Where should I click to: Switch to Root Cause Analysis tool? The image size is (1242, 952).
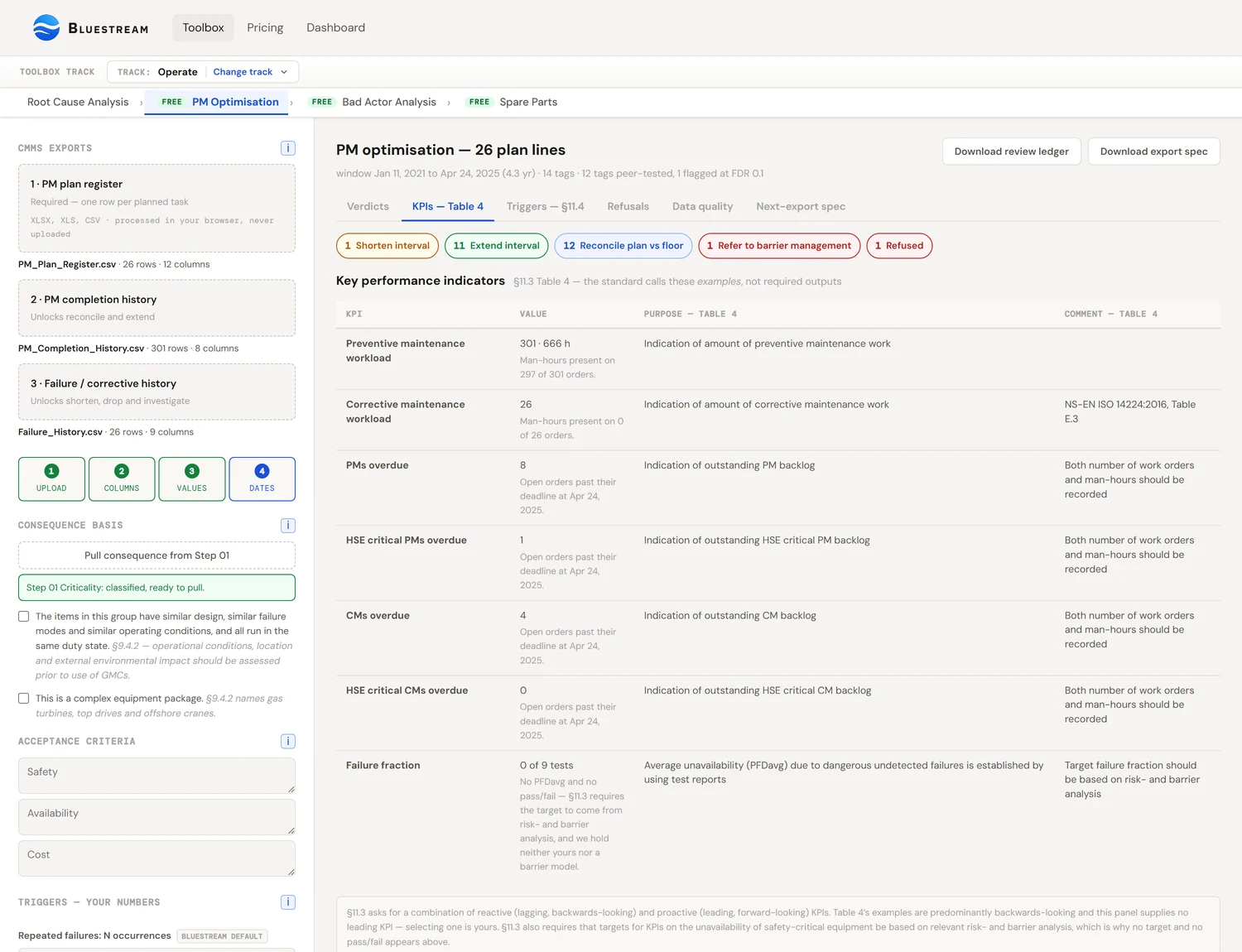click(x=78, y=102)
